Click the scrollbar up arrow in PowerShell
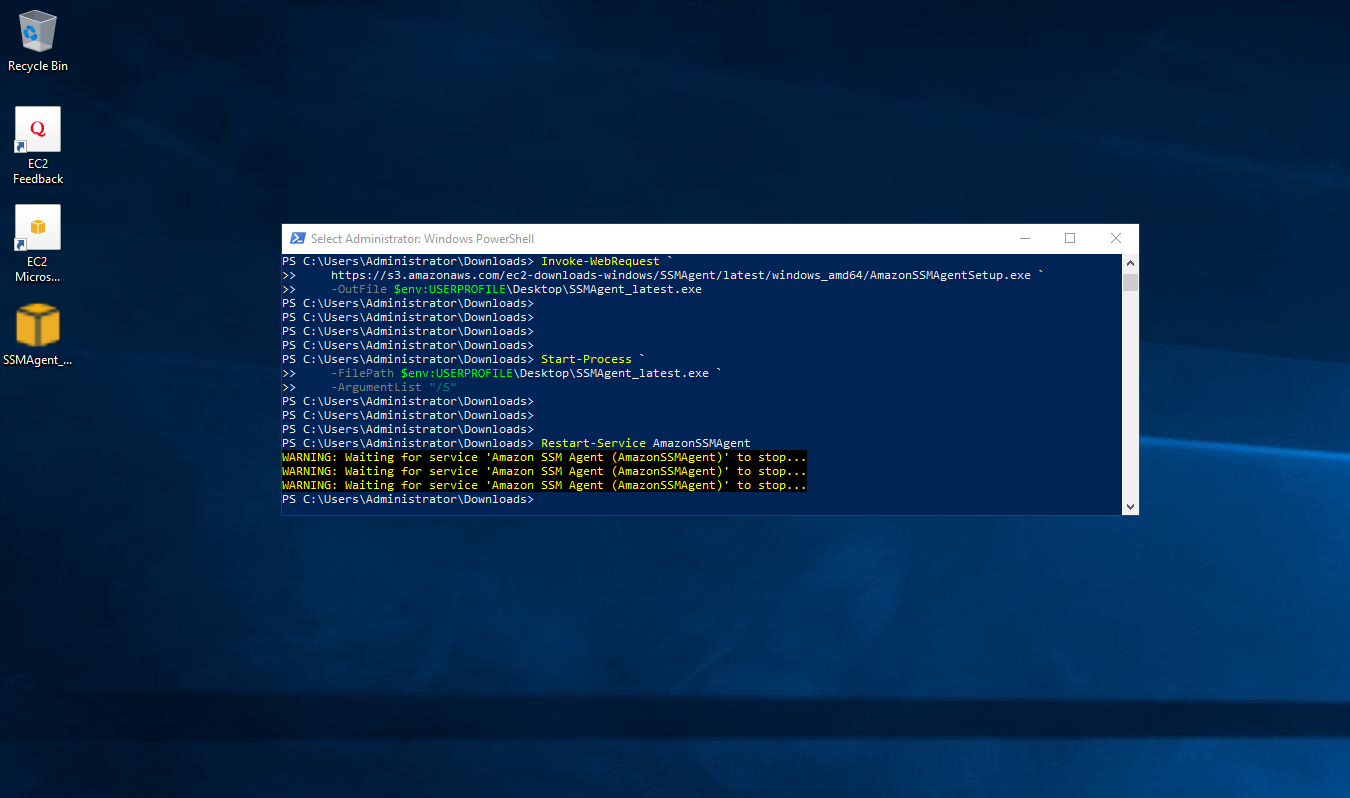The height and width of the screenshot is (798, 1350). pos(1130,262)
